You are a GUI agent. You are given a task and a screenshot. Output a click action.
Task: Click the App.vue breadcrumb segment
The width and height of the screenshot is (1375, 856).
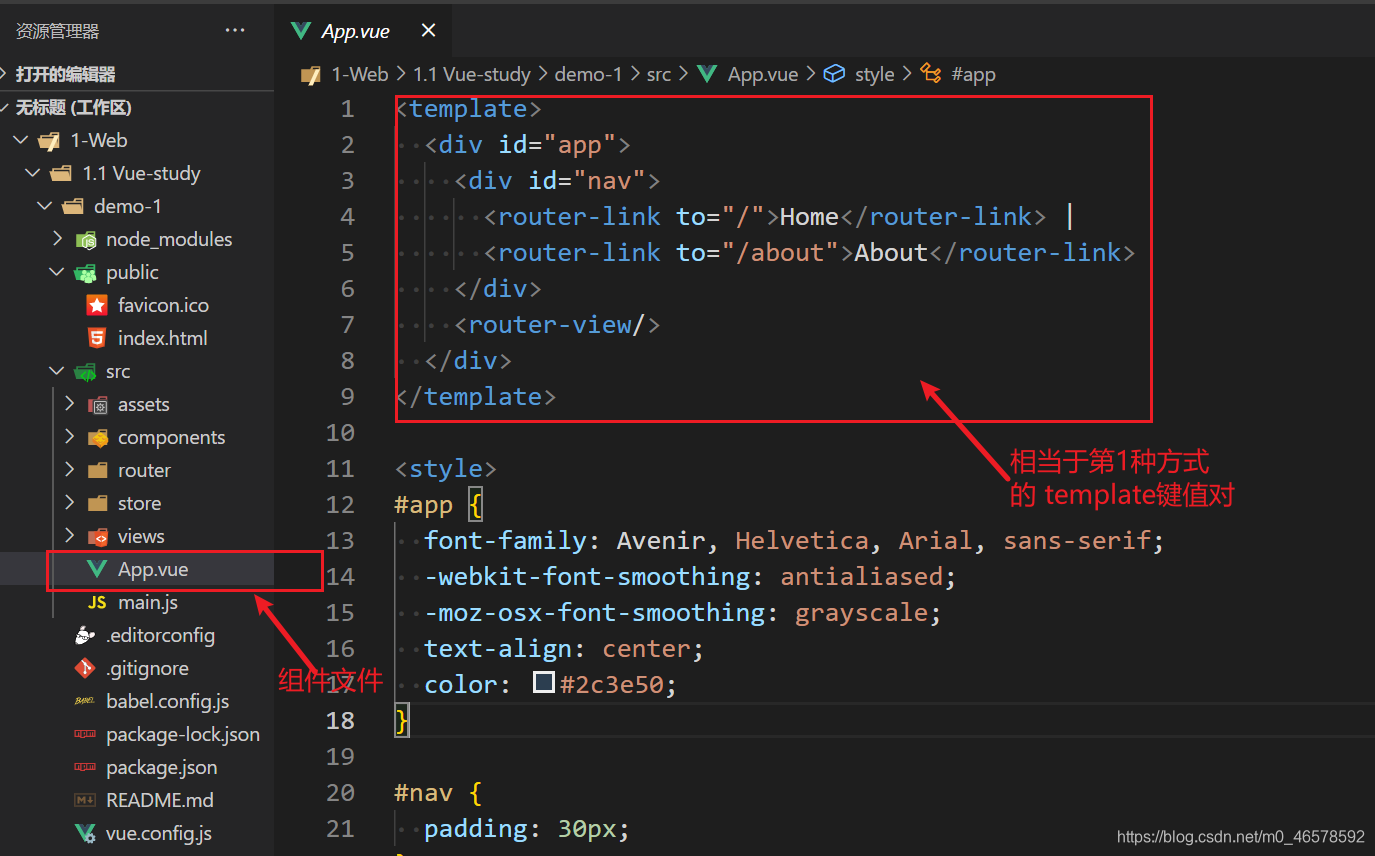pos(763,74)
